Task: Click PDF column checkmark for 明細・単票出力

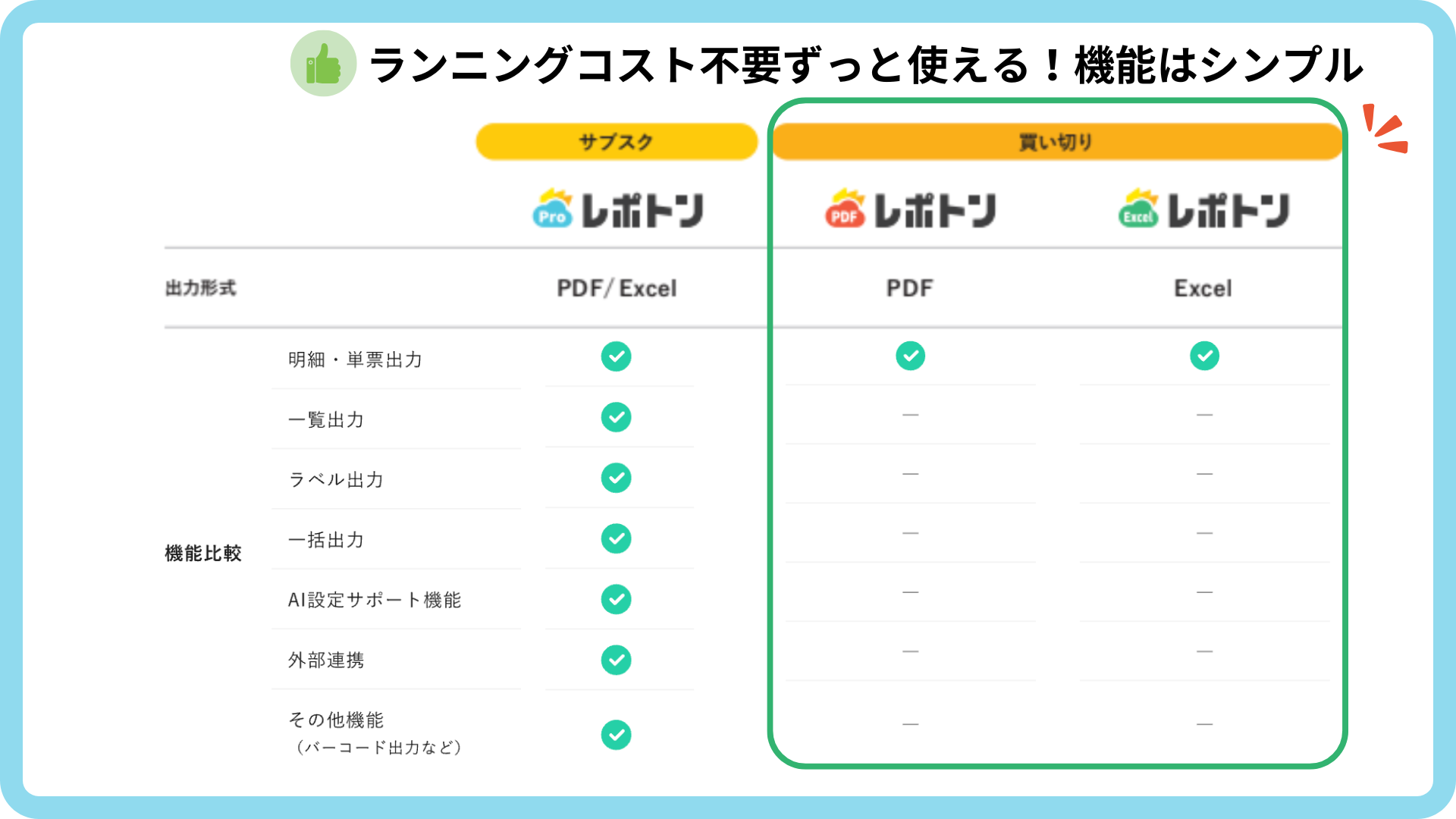Action: coord(911,356)
